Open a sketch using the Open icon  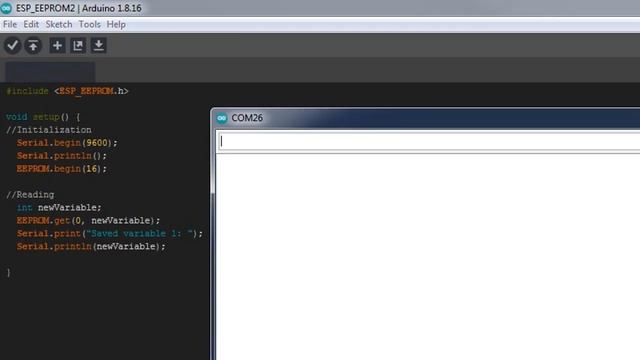pyautogui.click(x=78, y=45)
